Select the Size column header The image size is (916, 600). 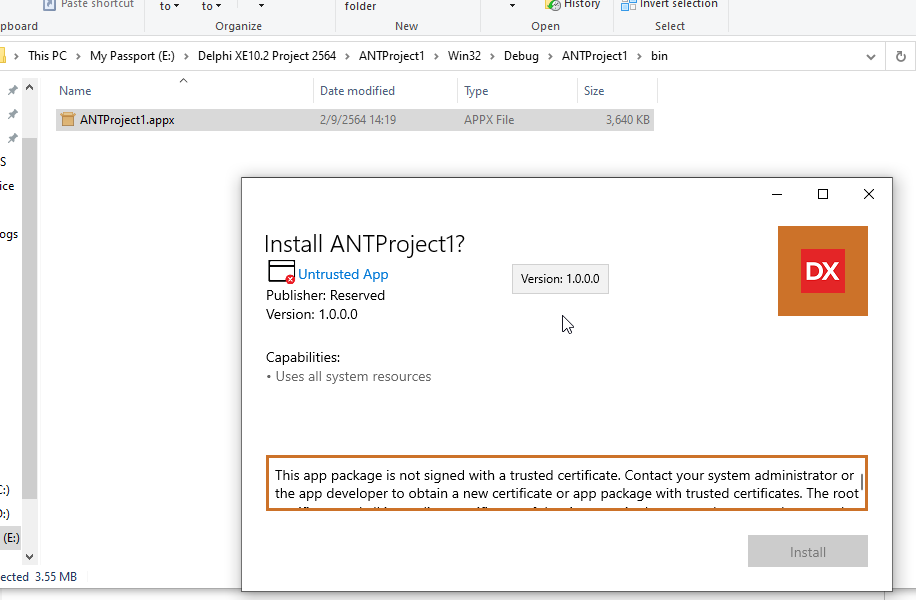pos(594,91)
